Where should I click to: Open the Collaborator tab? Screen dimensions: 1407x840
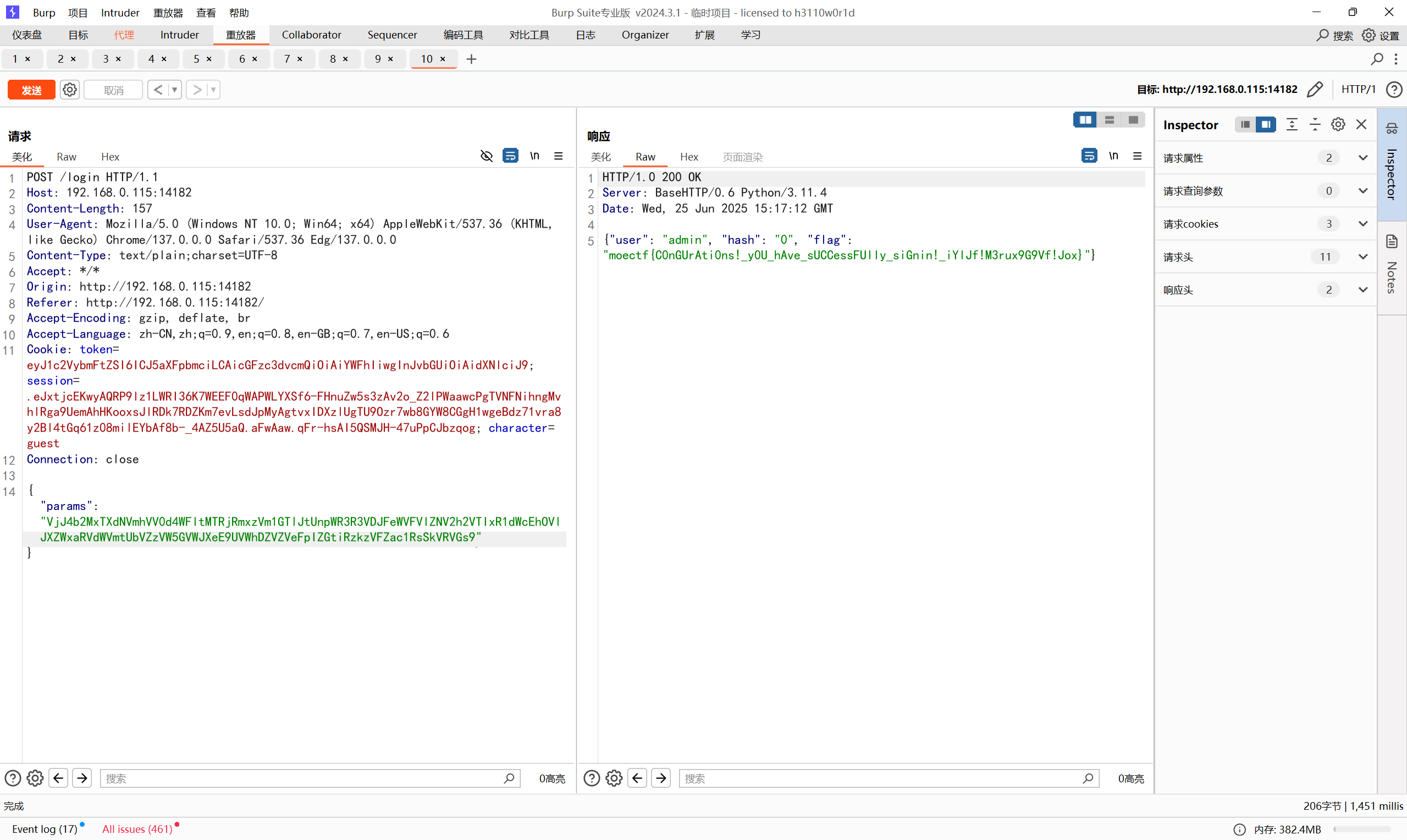point(311,35)
